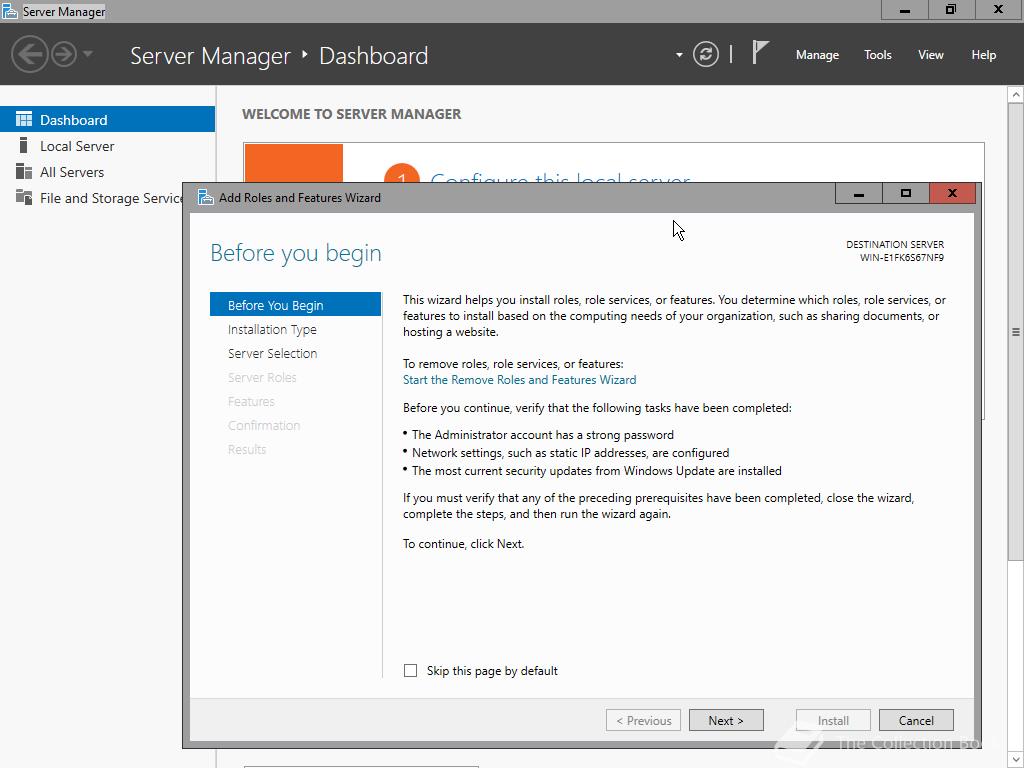Select the Before You Begin wizard step

(x=295, y=305)
